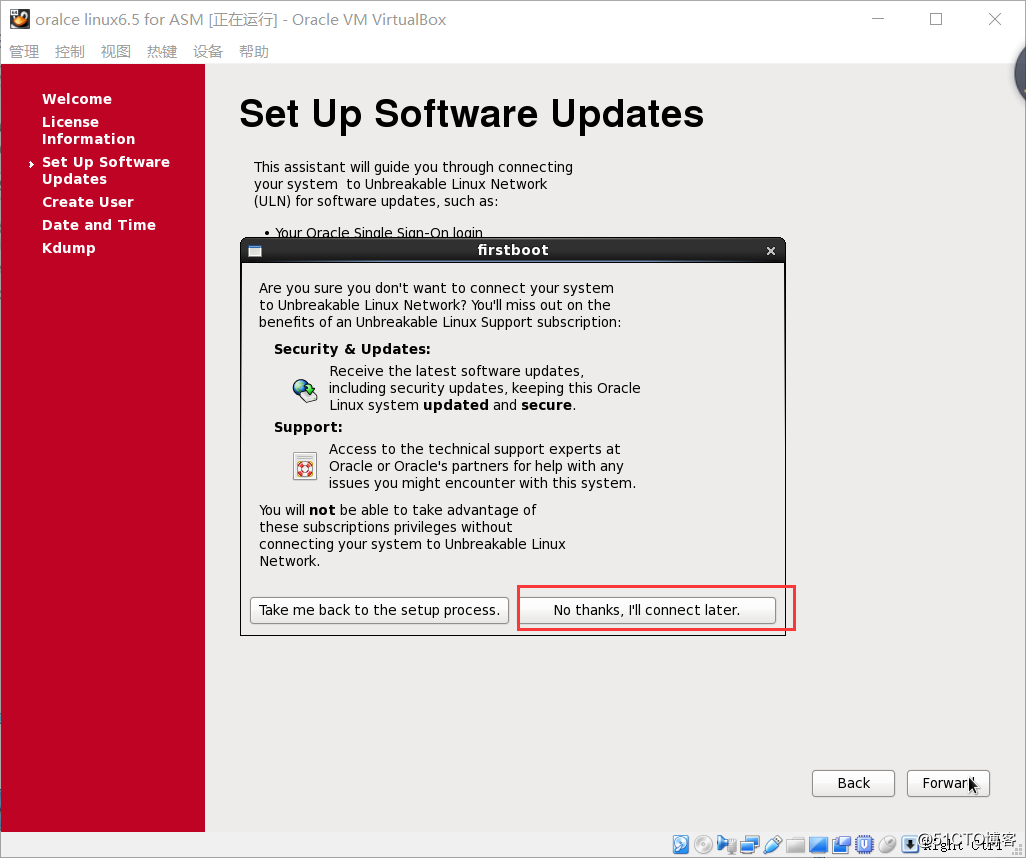
Task: Click the 'Set Up Software Updates' page heading
Action: pyautogui.click(x=471, y=115)
